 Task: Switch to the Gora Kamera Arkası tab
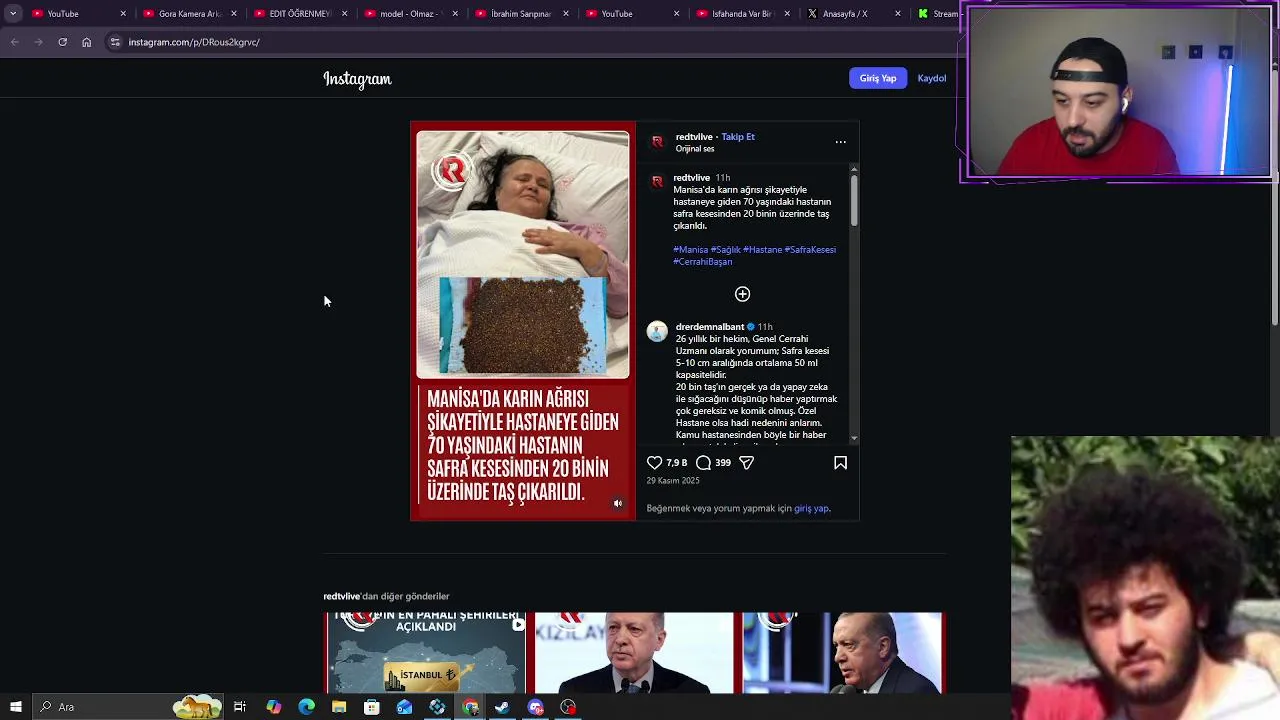click(190, 14)
